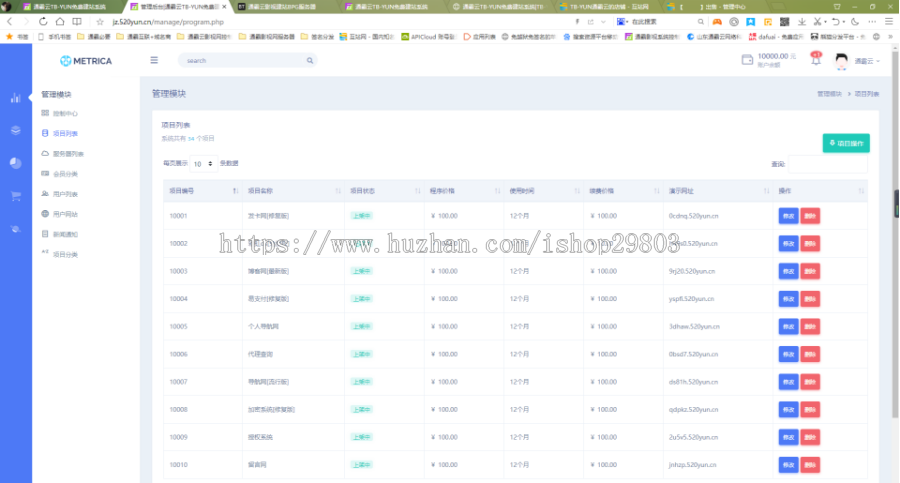900x483 pixels.
Task: Open 新闻通知 in the sidebar
Action: click(x=60, y=234)
